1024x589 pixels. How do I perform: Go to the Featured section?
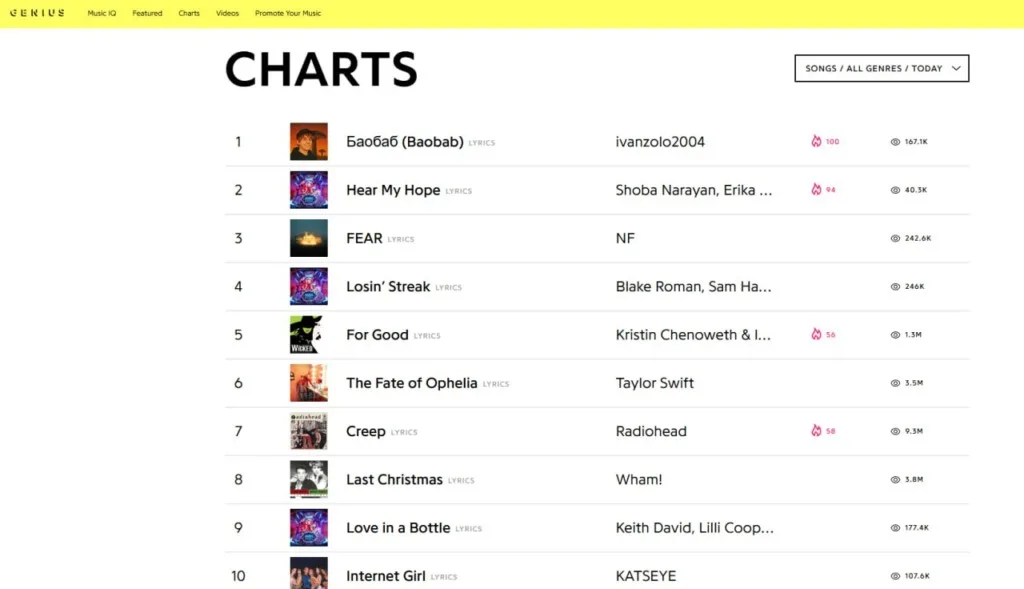click(x=147, y=14)
